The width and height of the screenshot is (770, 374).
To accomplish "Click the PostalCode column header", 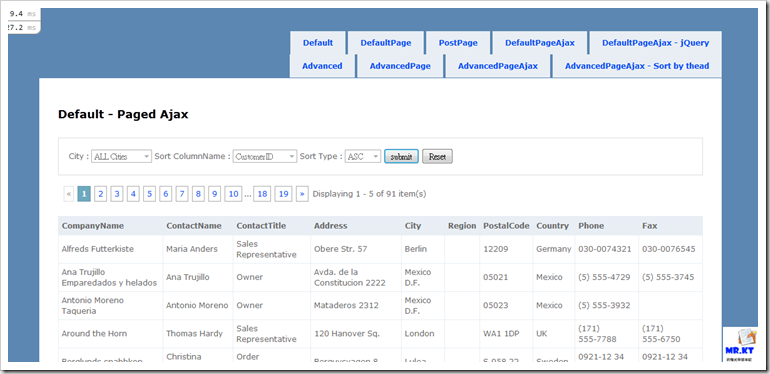I will coord(506,226).
